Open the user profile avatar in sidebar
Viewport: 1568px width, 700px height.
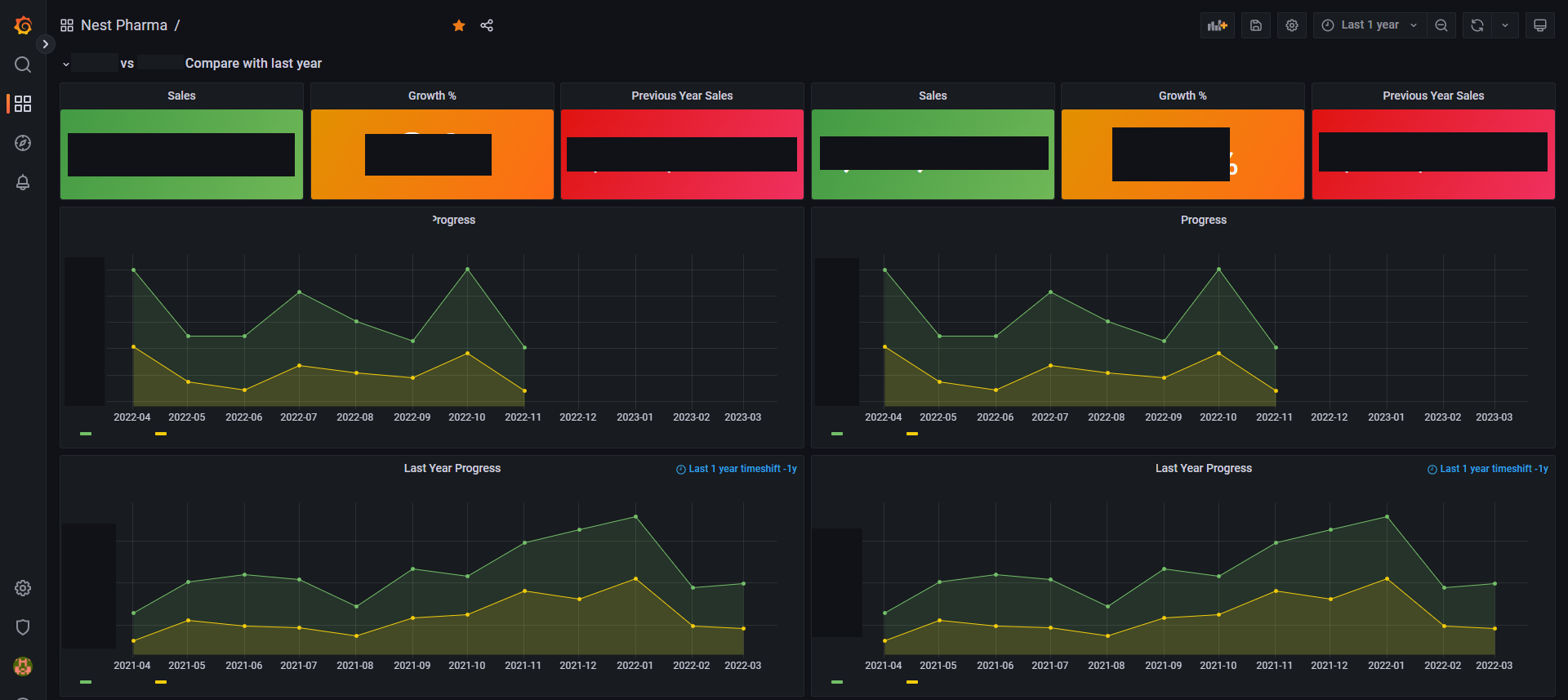(23, 667)
